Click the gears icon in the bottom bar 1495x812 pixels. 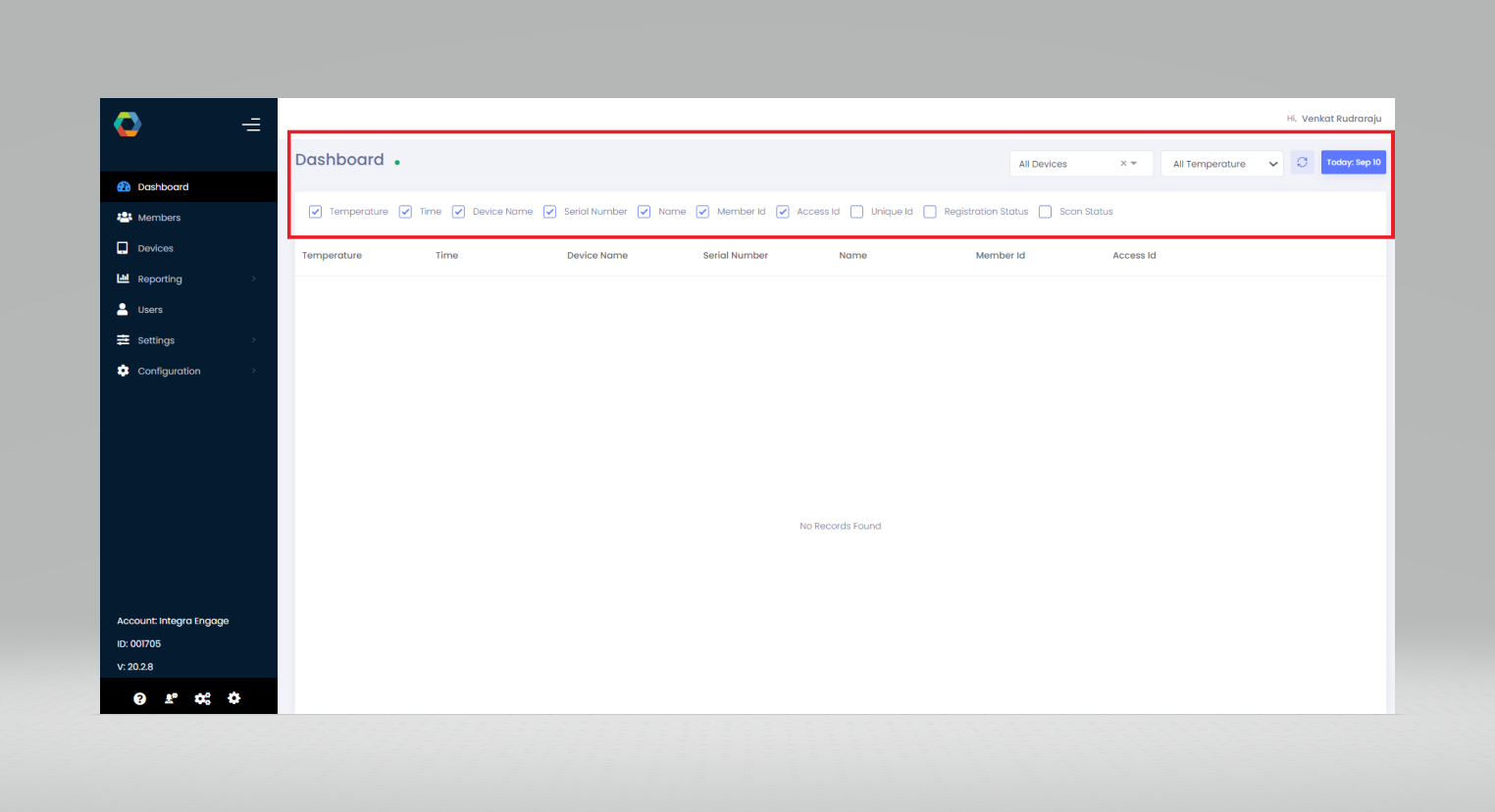pyautogui.click(x=202, y=698)
